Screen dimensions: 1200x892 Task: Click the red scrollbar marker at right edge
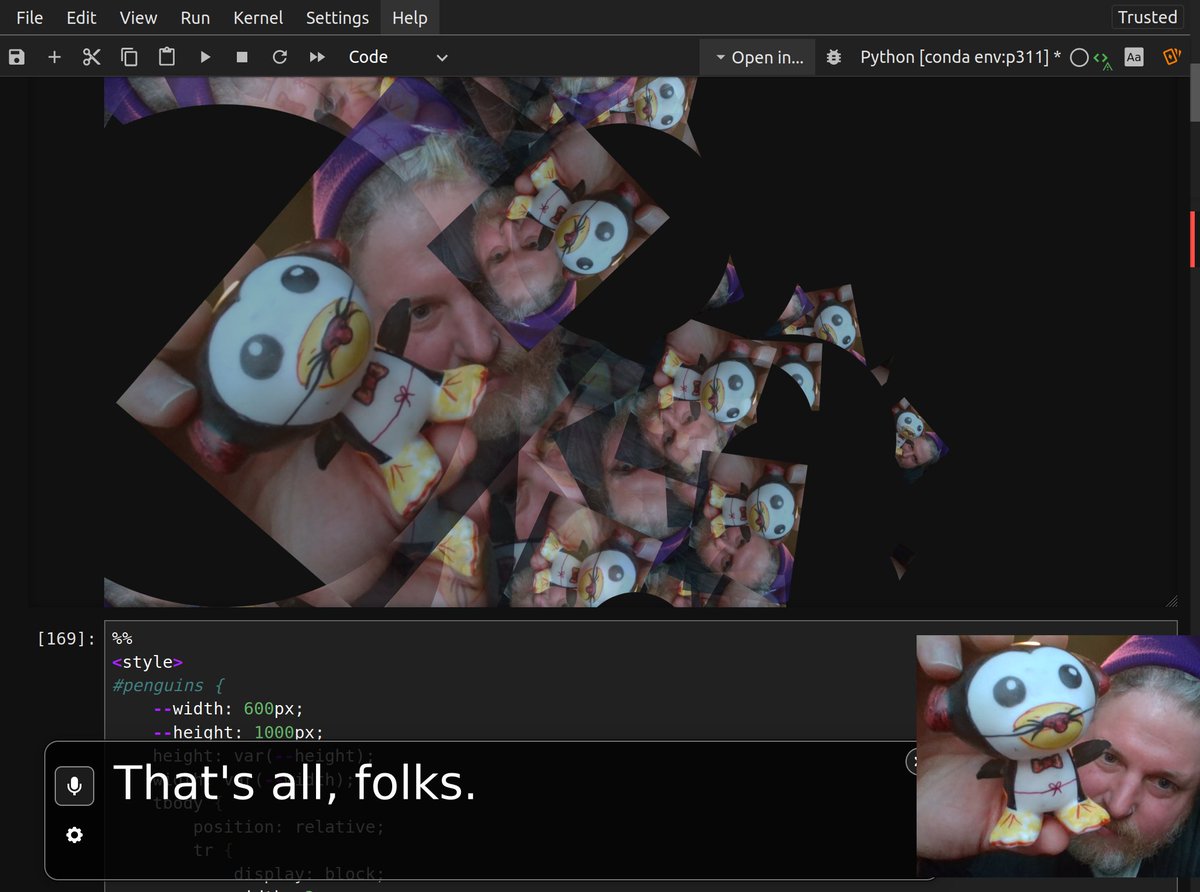(x=1192, y=239)
